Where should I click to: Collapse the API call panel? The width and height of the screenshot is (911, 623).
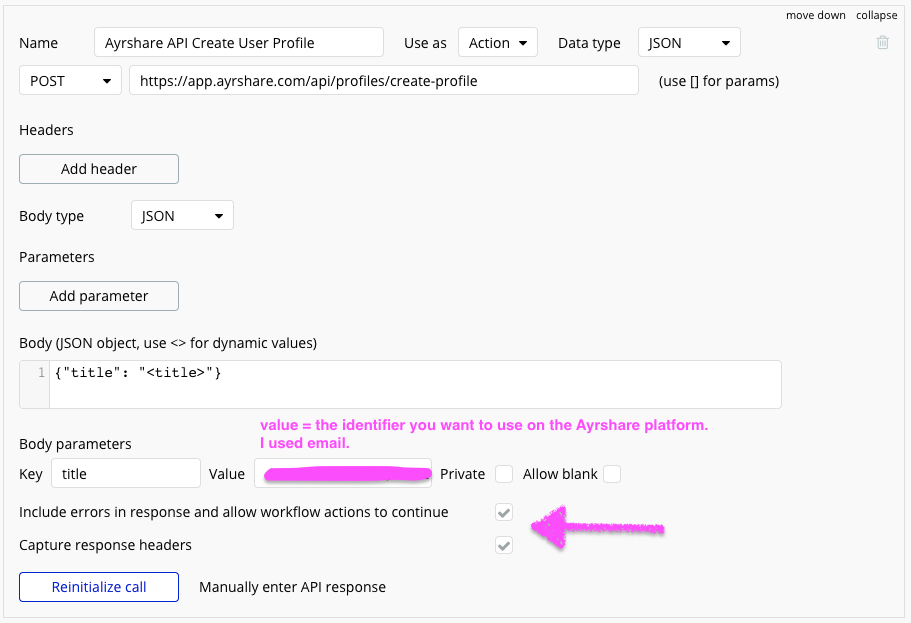[x=876, y=15]
